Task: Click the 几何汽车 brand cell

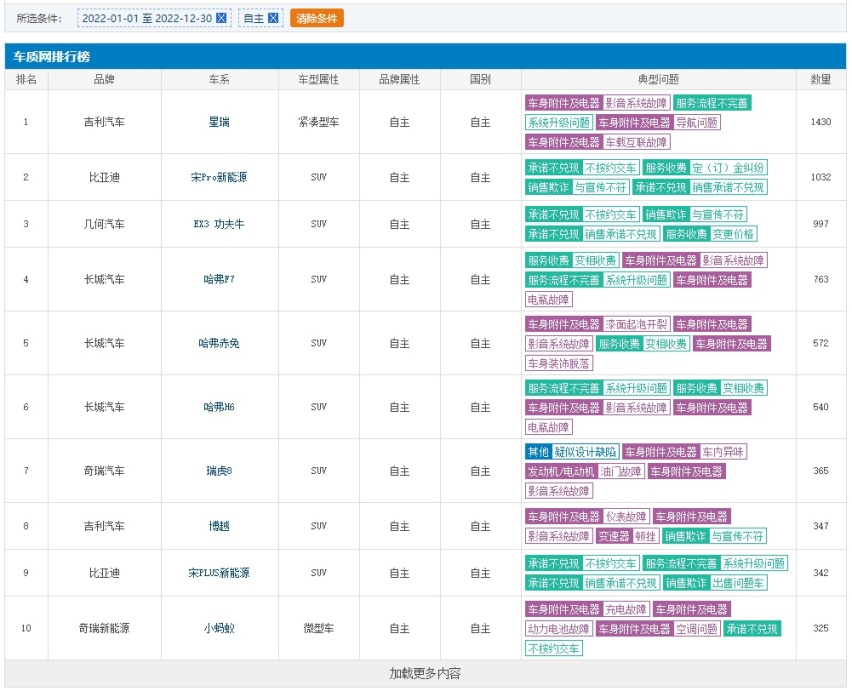Action: pyautogui.click(x=104, y=224)
